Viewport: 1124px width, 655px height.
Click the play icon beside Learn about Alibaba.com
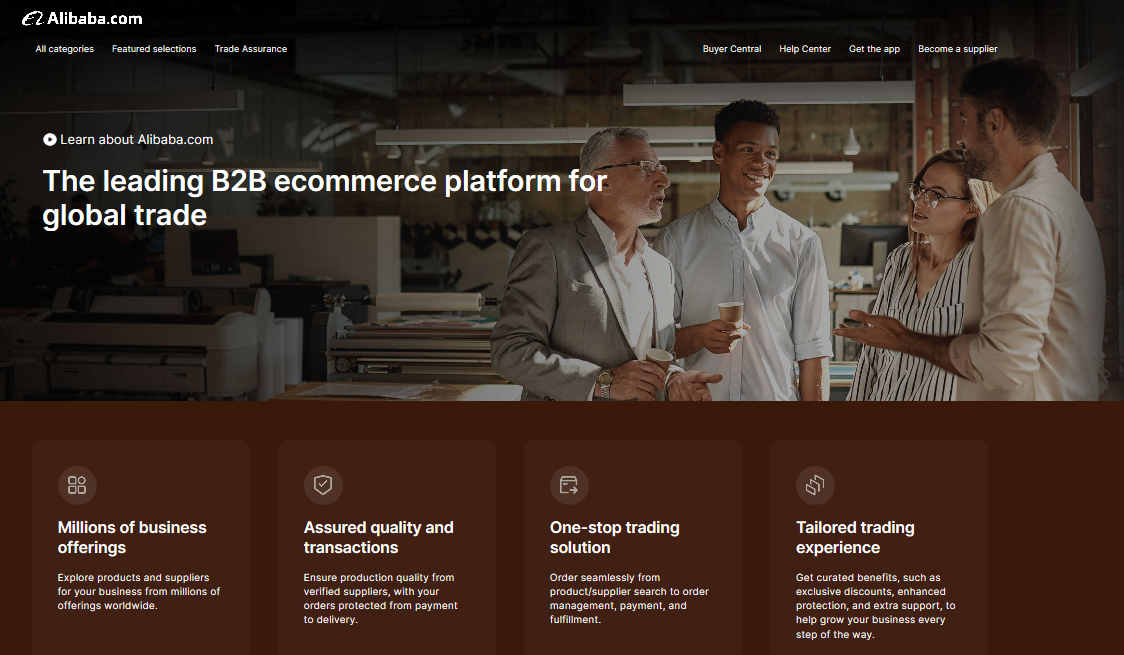(49, 140)
